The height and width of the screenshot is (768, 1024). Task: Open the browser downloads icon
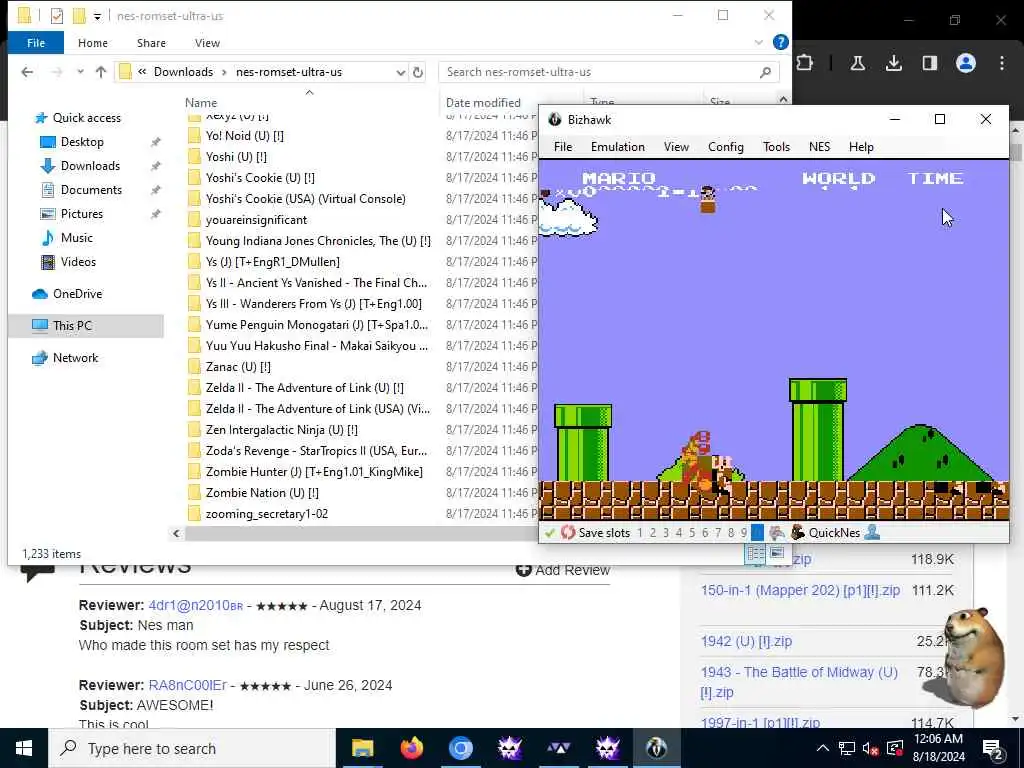coord(893,63)
